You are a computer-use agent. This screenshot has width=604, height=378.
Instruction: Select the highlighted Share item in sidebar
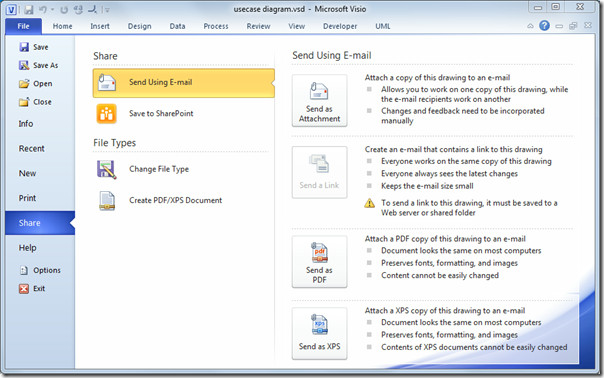40,223
